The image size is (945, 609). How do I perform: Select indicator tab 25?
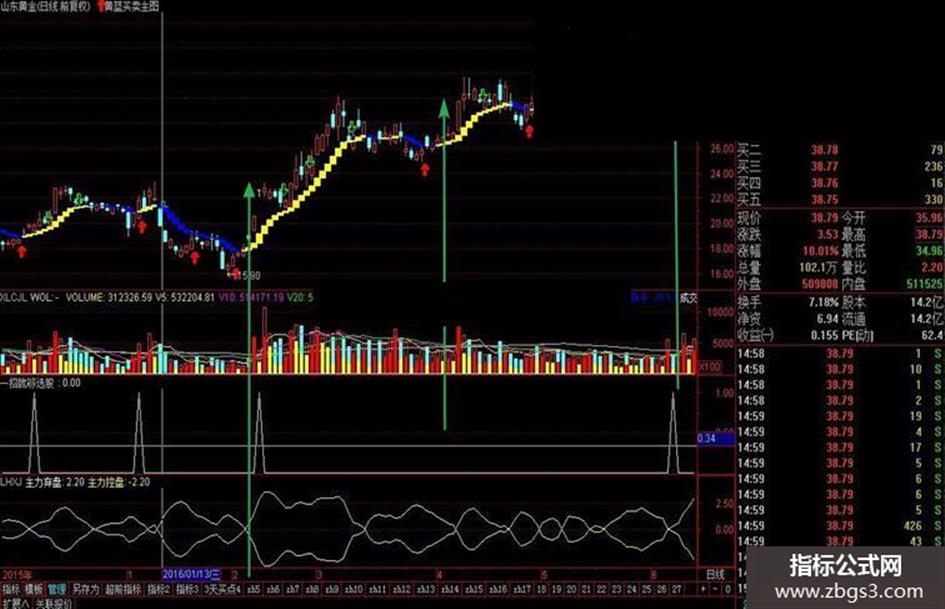click(647, 589)
